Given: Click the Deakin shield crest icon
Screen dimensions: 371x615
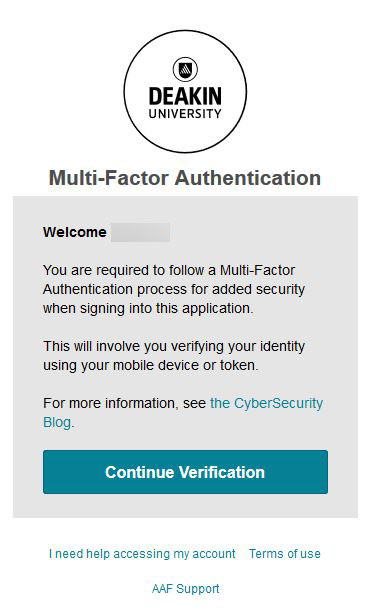Looking at the screenshot, I should coord(185,70).
